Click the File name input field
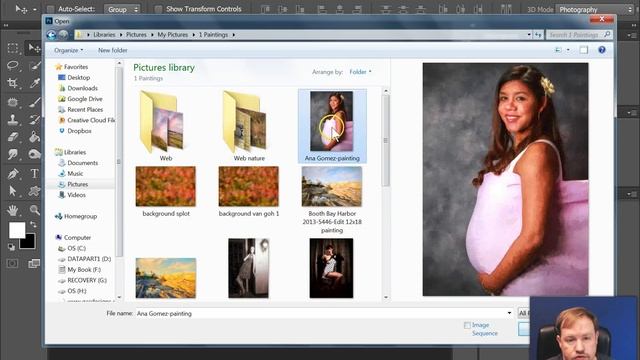Viewport: 640px width, 360px height. 321,313
